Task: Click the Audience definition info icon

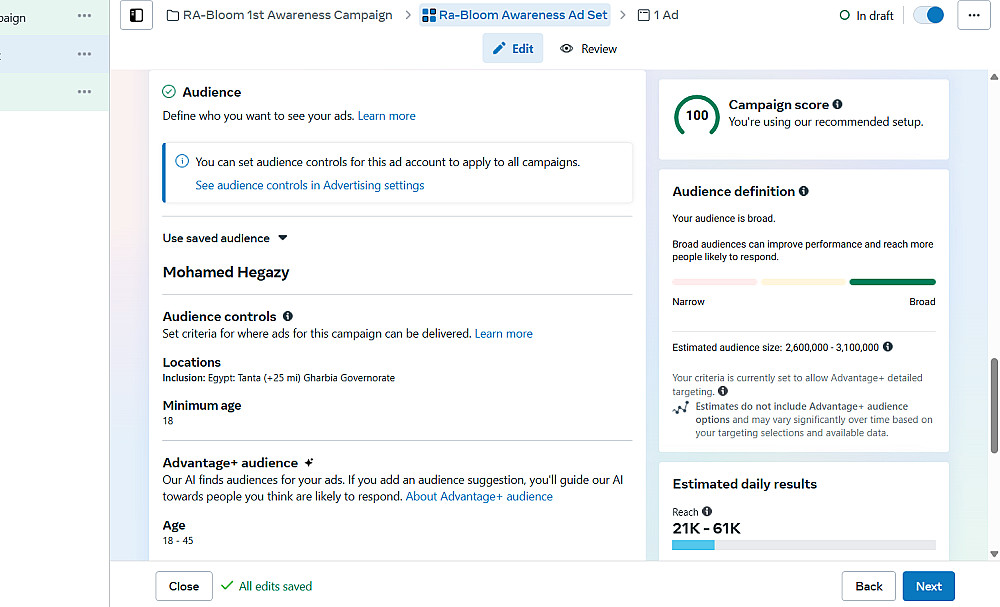Action: click(x=804, y=191)
